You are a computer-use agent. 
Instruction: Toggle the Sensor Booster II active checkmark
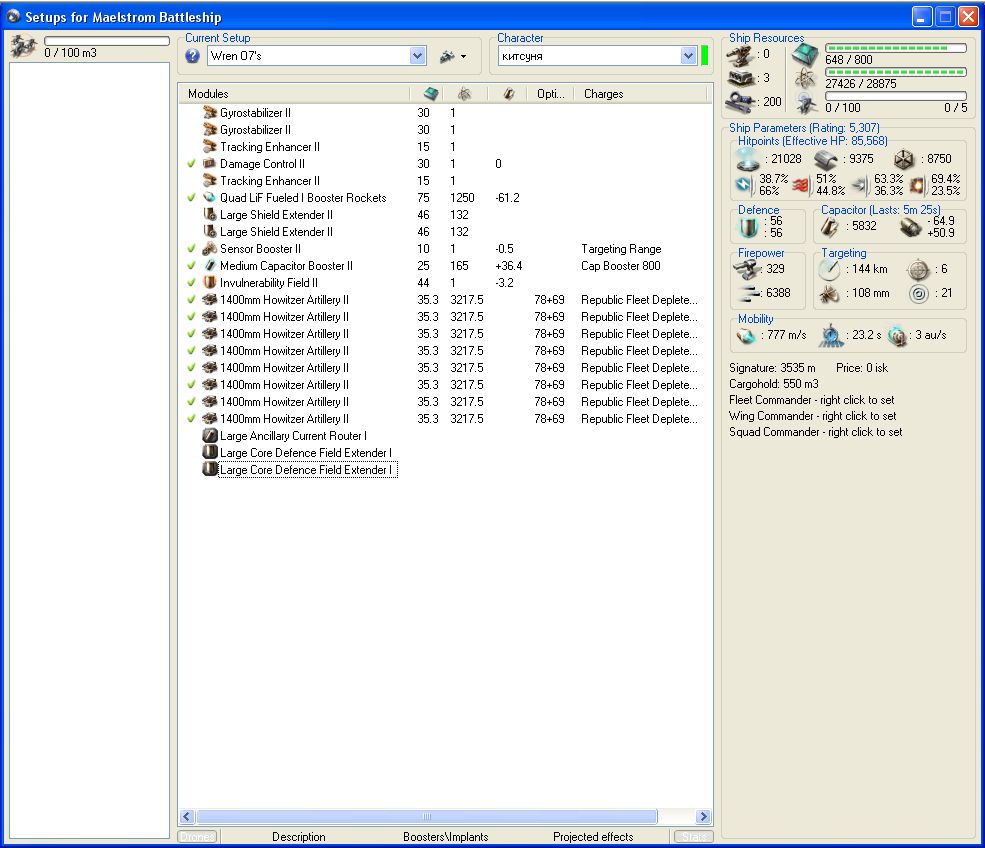[x=191, y=249]
